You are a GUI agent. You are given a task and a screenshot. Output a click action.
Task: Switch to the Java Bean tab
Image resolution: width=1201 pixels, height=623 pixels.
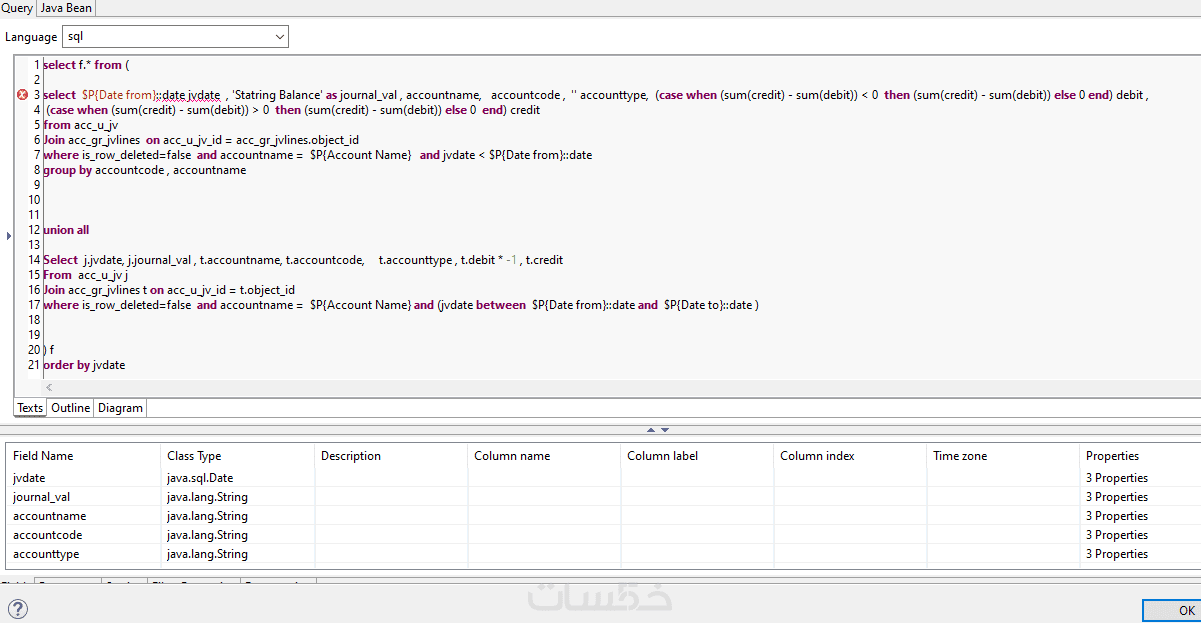point(66,8)
